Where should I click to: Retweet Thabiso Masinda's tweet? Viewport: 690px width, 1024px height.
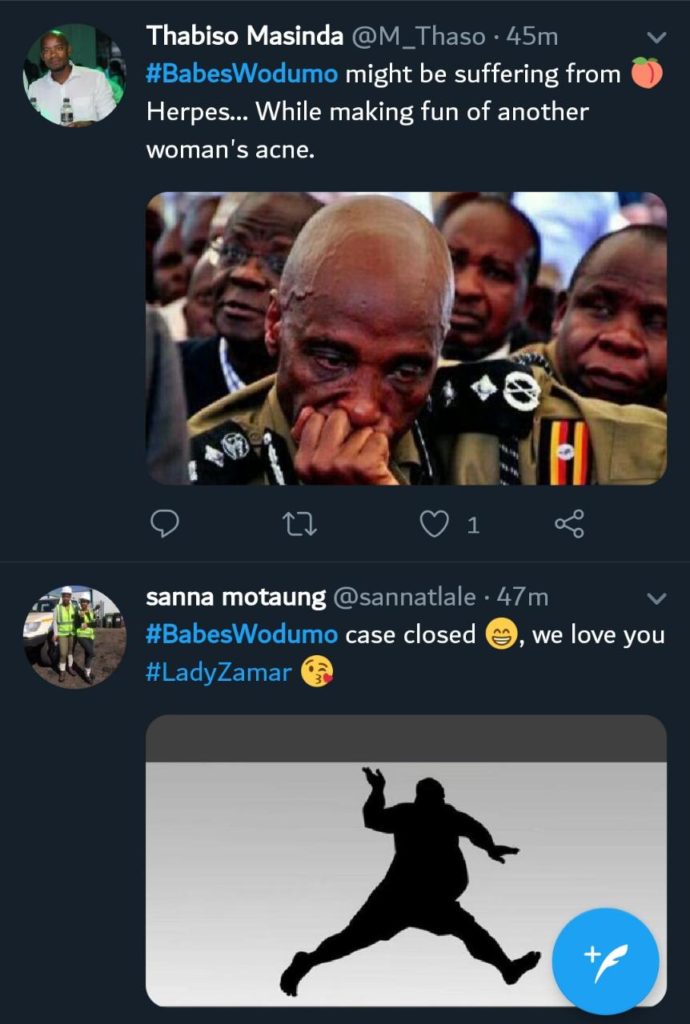click(x=297, y=524)
